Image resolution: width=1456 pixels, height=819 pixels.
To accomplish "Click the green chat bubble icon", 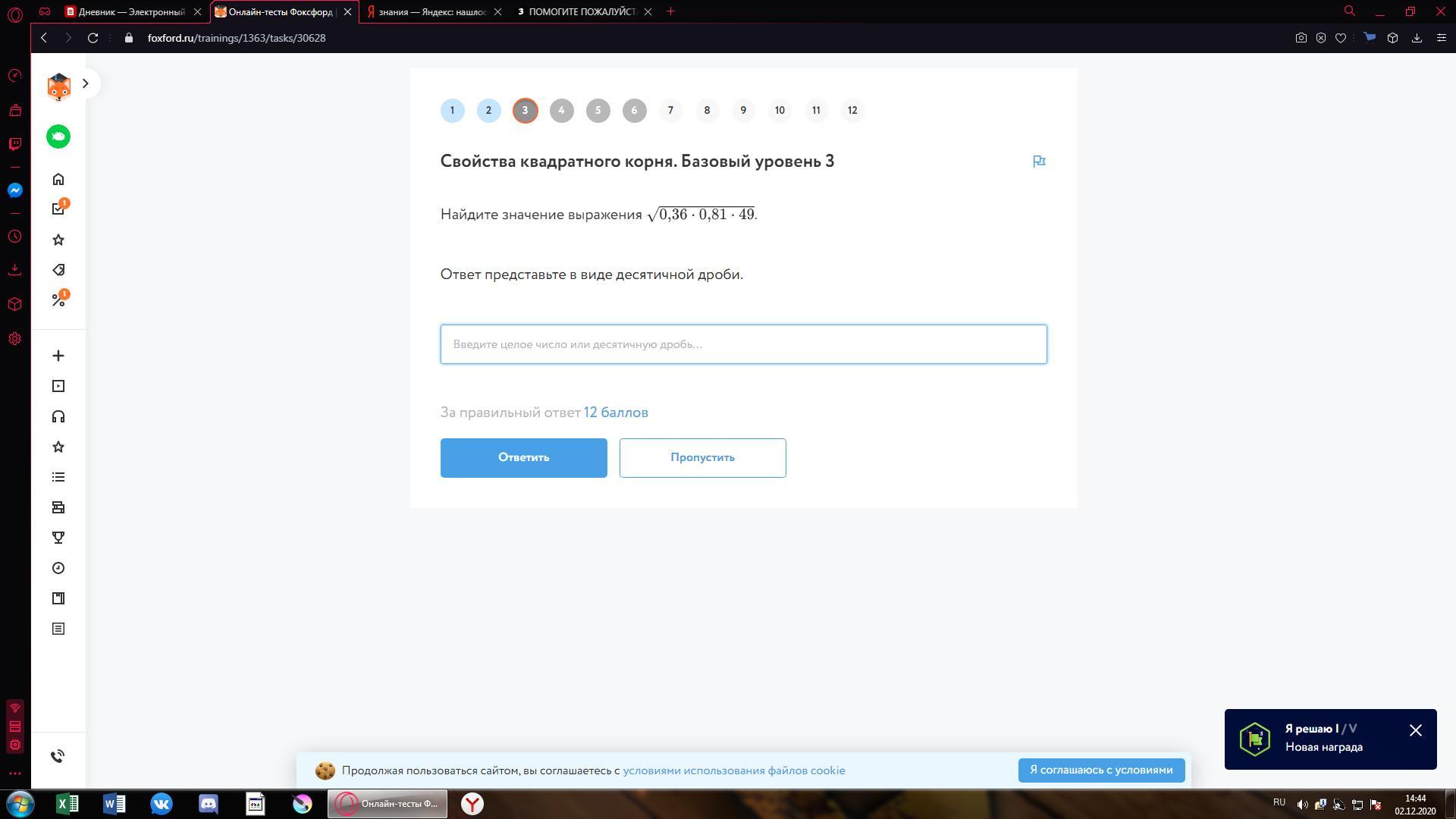I will pos(58,136).
